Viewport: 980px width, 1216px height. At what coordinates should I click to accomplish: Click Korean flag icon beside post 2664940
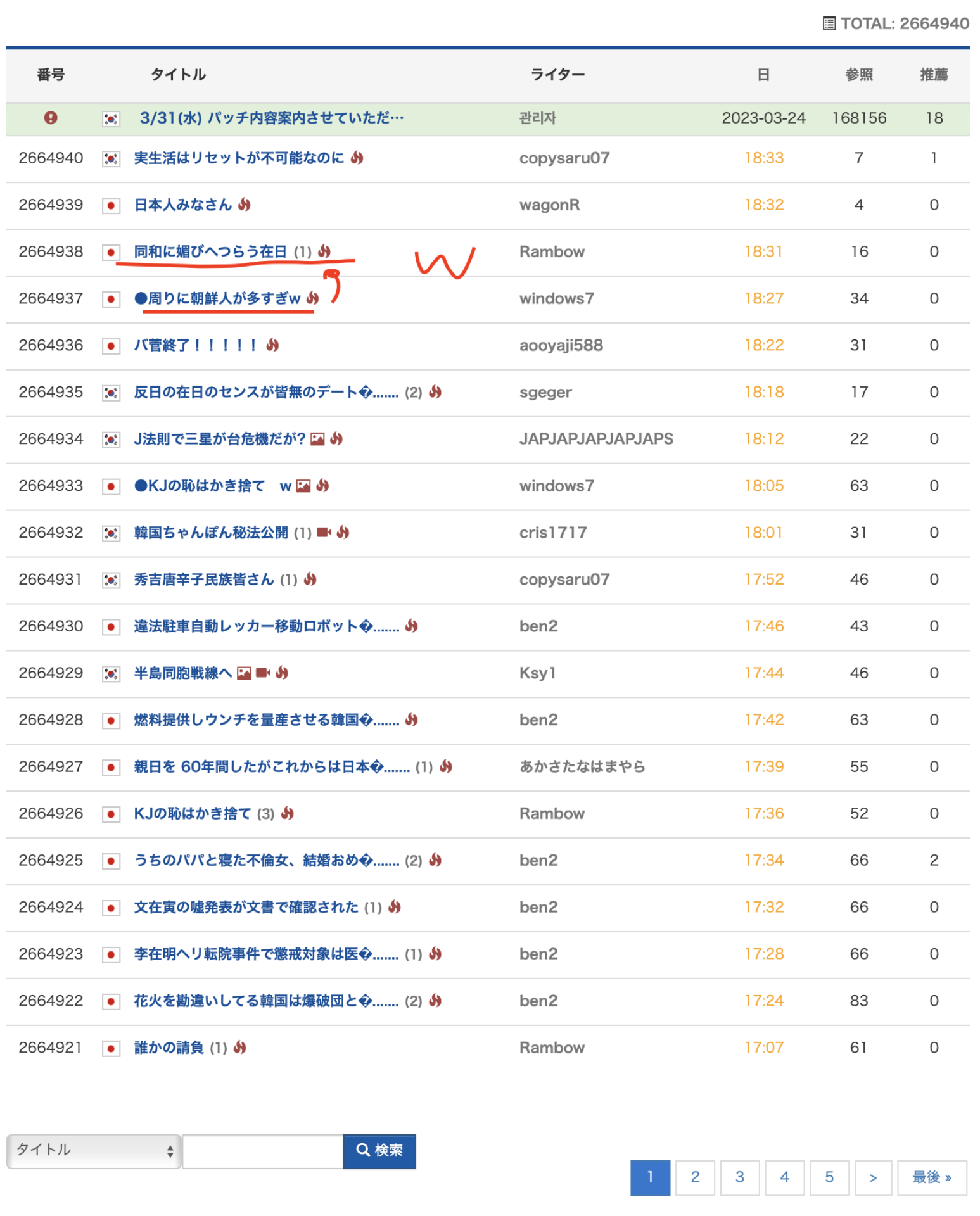click(x=111, y=158)
